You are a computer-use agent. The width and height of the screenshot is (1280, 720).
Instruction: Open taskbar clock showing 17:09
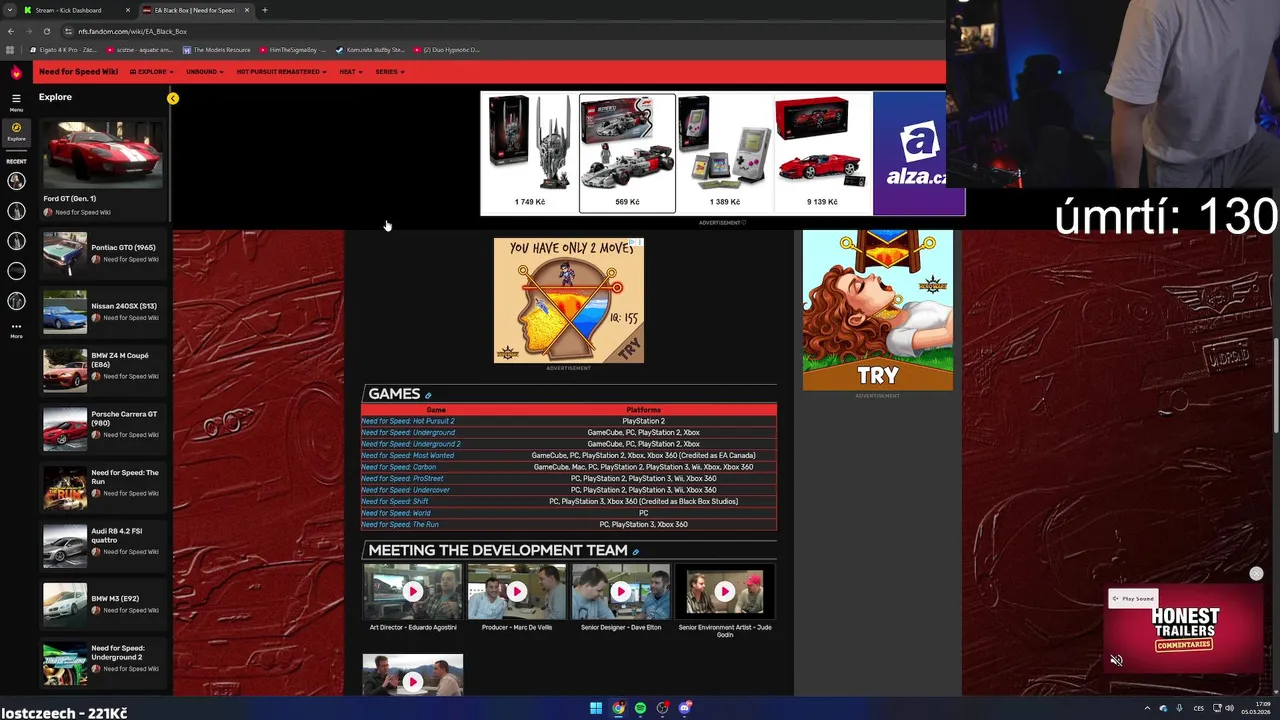pos(1256,708)
